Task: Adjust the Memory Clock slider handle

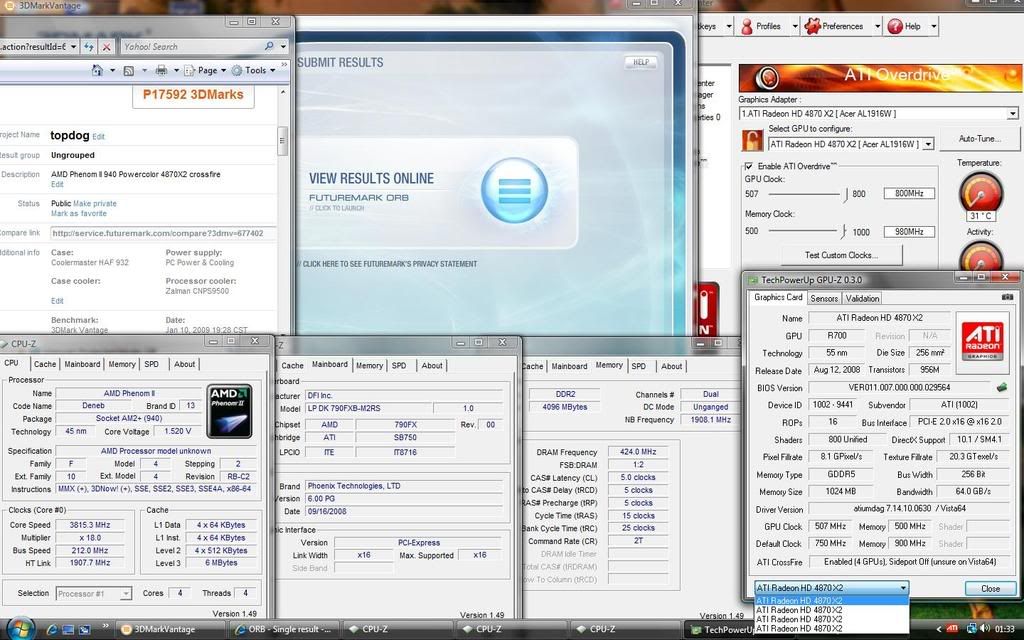Action: tap(844, 231)
